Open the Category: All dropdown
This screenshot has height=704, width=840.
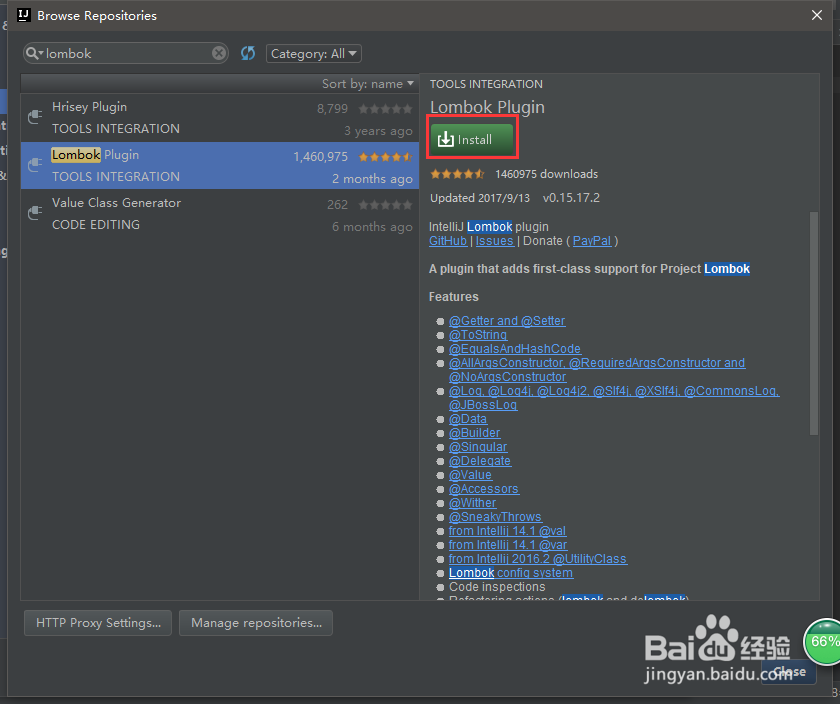(x=314, y=54)
